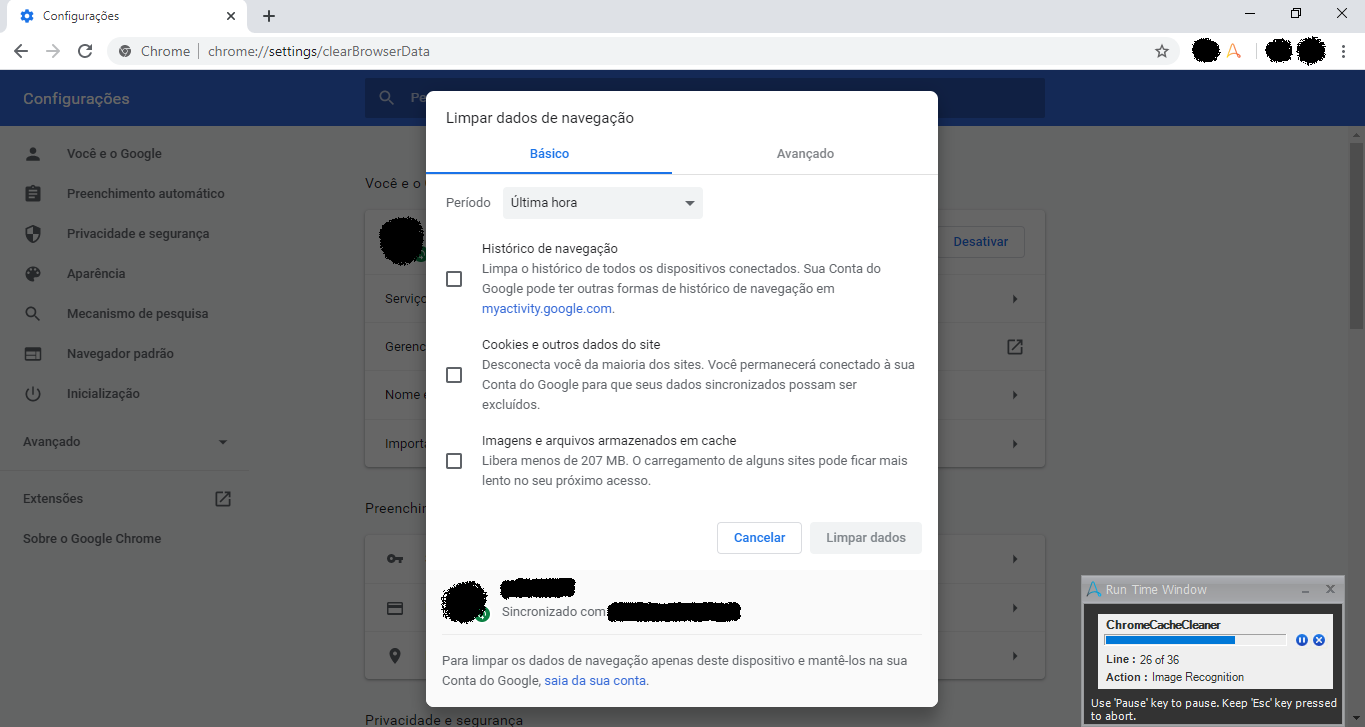
Task: Open Você e o Google settings section
Action: [x=114, y=154]
